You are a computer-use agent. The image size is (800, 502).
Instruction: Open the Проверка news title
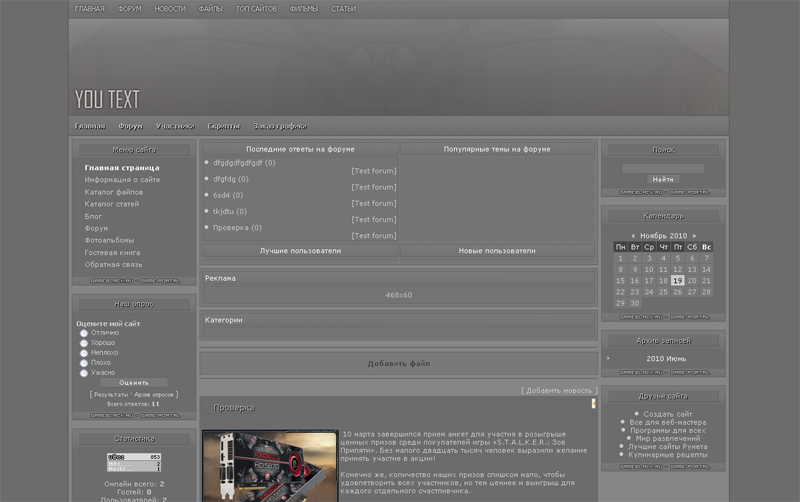[234, 408]
